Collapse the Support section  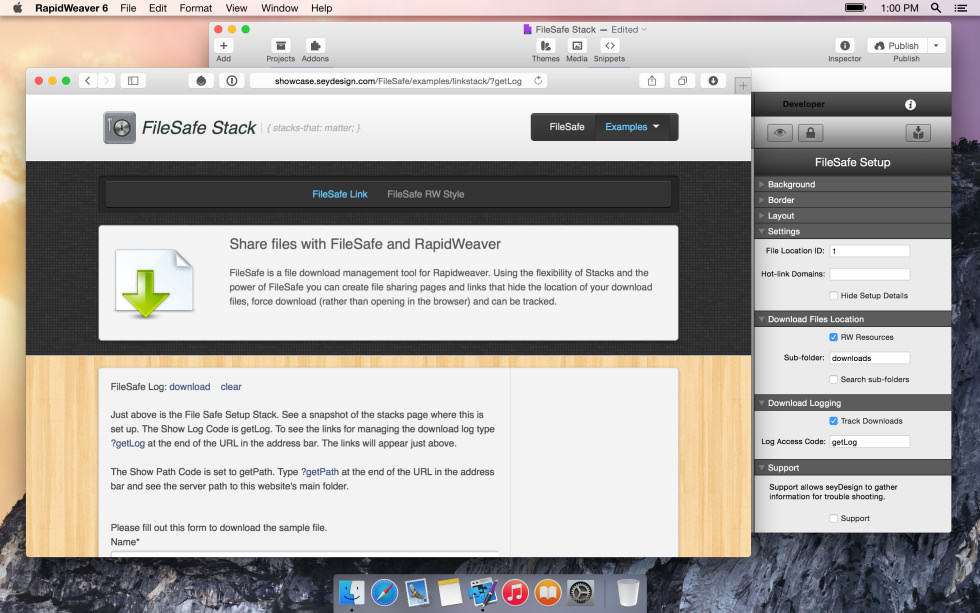point(852,467)
